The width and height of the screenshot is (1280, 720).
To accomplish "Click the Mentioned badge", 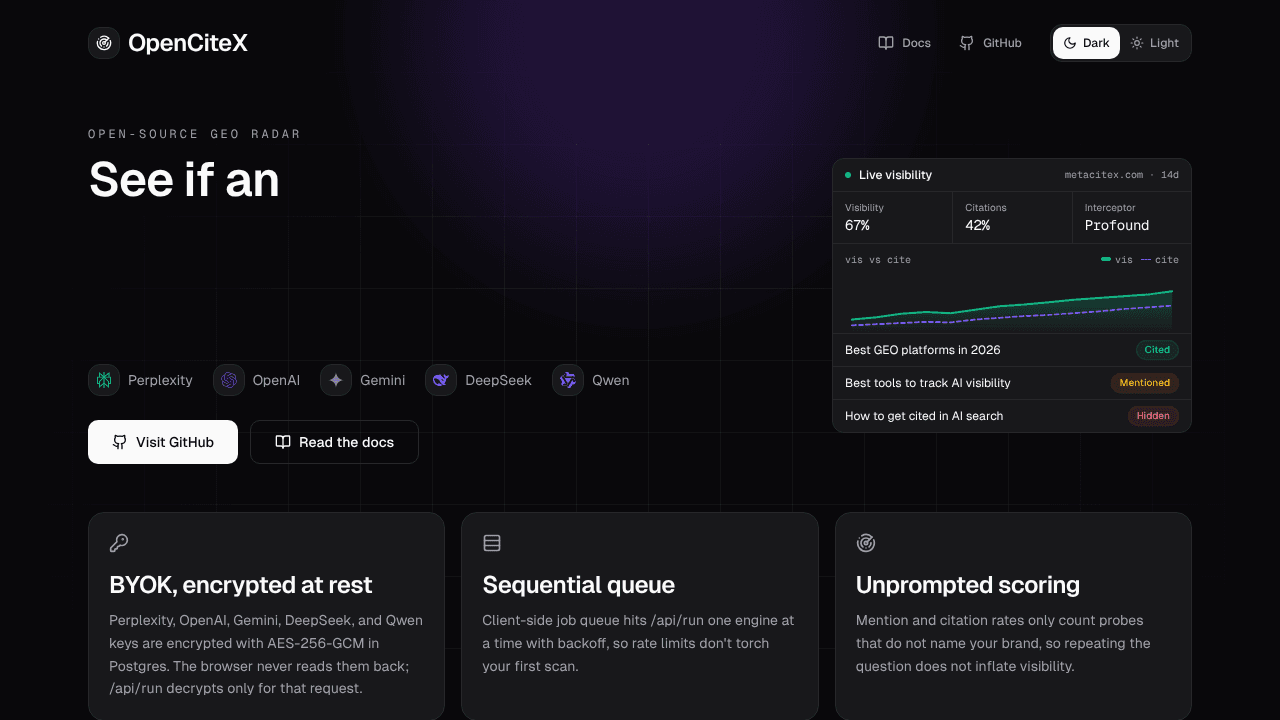I will click(1145, 383).
